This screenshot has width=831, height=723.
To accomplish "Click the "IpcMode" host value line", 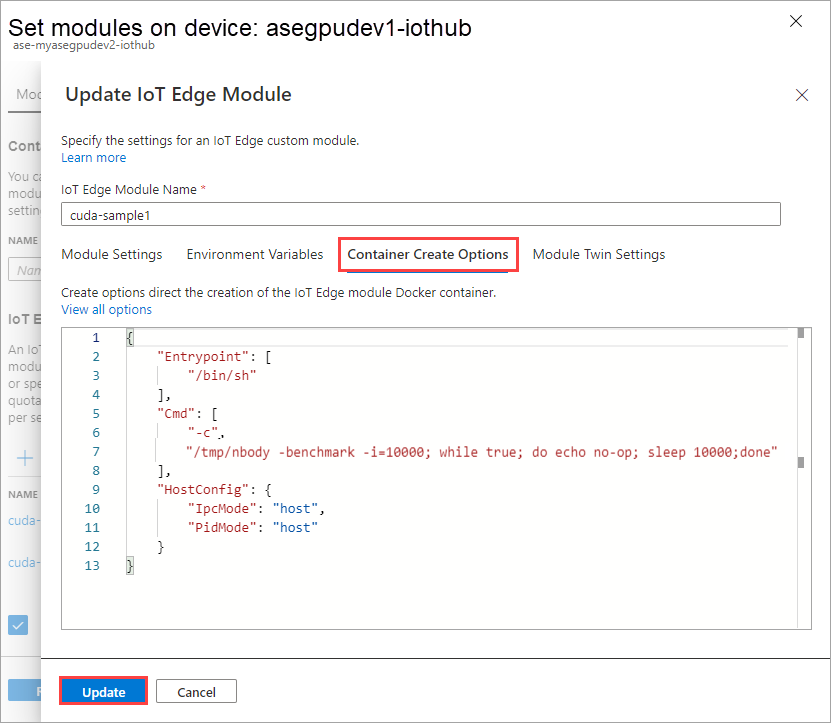I will (x=256, y=508).
